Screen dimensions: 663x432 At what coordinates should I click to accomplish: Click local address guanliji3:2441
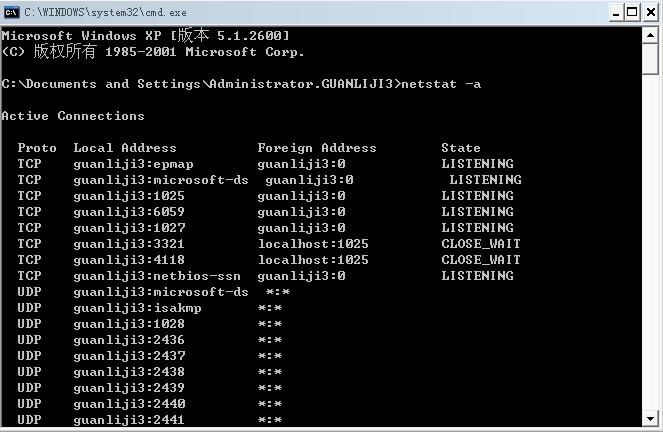[x=129, y=420]
